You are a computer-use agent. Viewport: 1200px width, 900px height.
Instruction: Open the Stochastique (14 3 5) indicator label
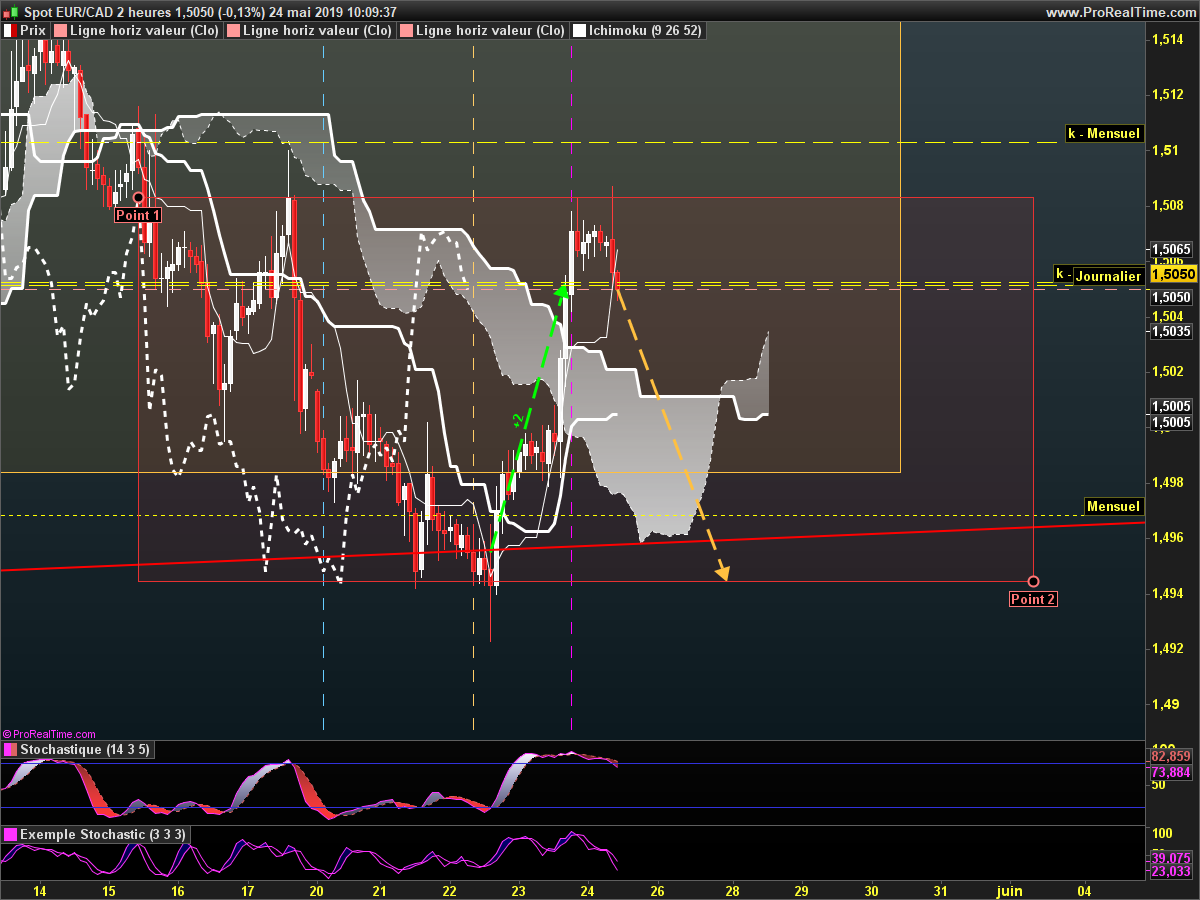tap(85, 749)
